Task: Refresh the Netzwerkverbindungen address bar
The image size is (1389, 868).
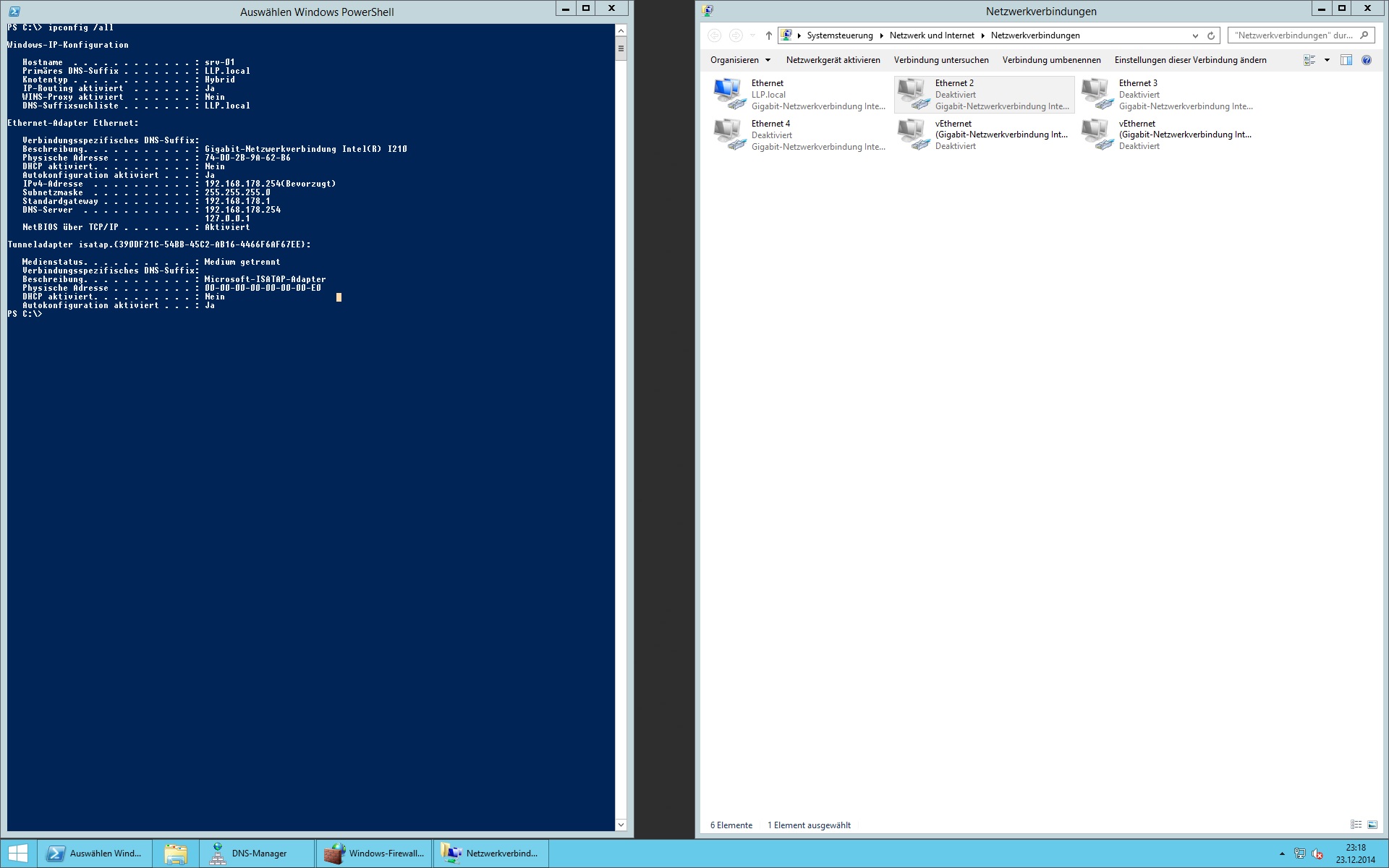Action: (1211, 35)
